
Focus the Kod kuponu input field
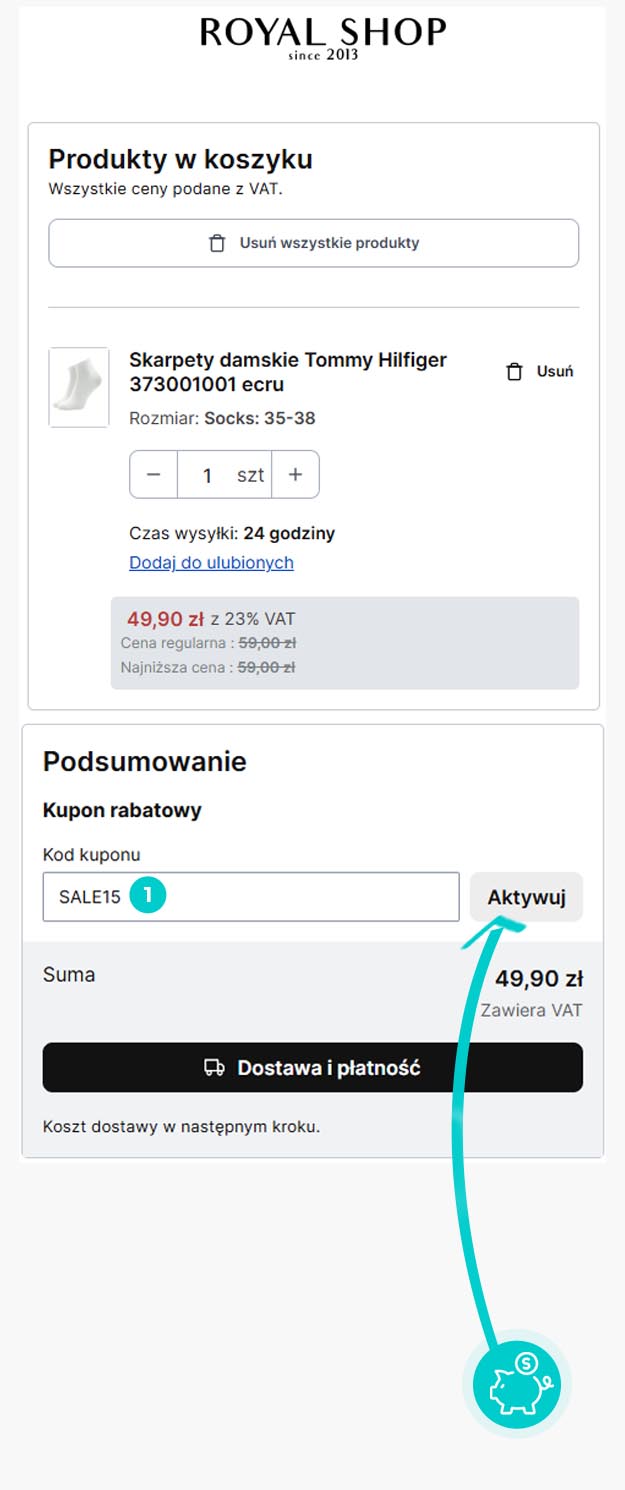pyautogui.click(x=250, y=897)
